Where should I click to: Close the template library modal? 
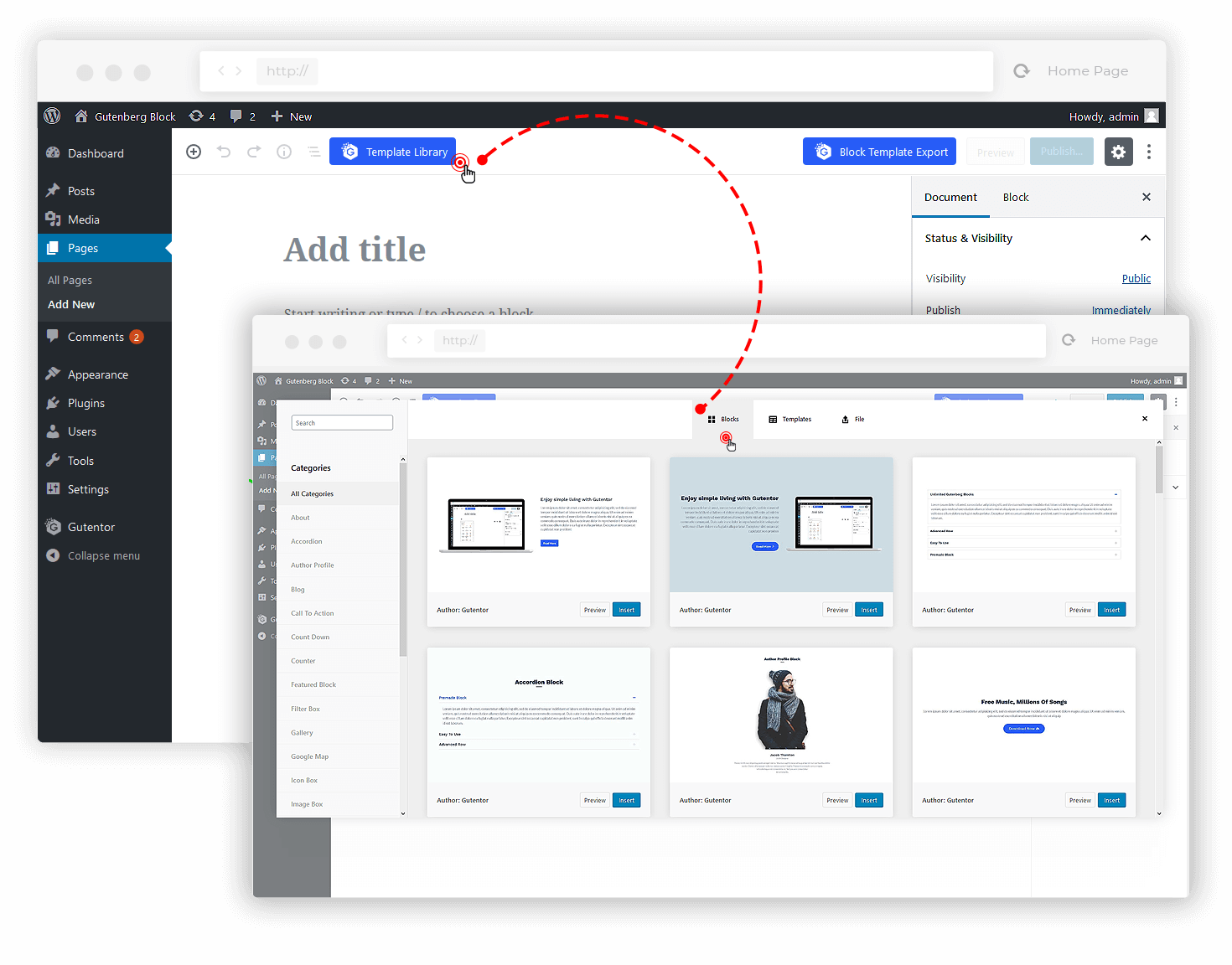coord(1145,419)
